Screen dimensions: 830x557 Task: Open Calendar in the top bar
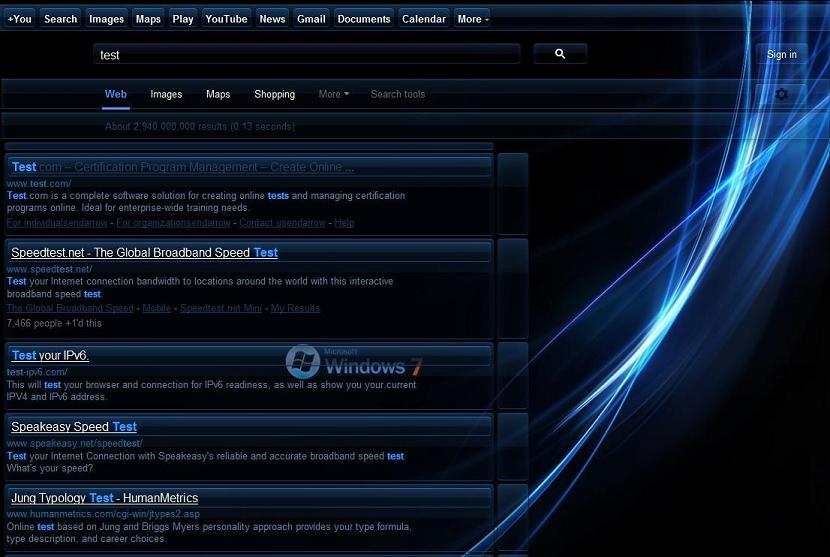click(x=423, y=19)
